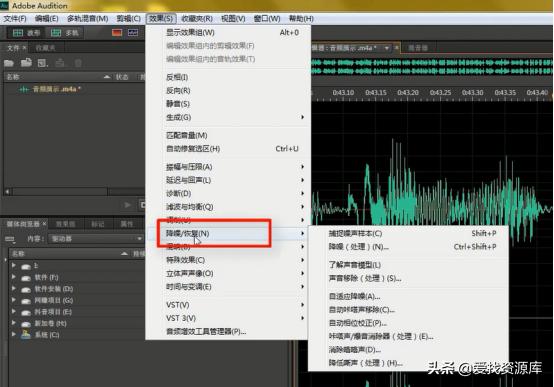Switch to Multitrack (多轨) editor view

[x=65, y=33]
